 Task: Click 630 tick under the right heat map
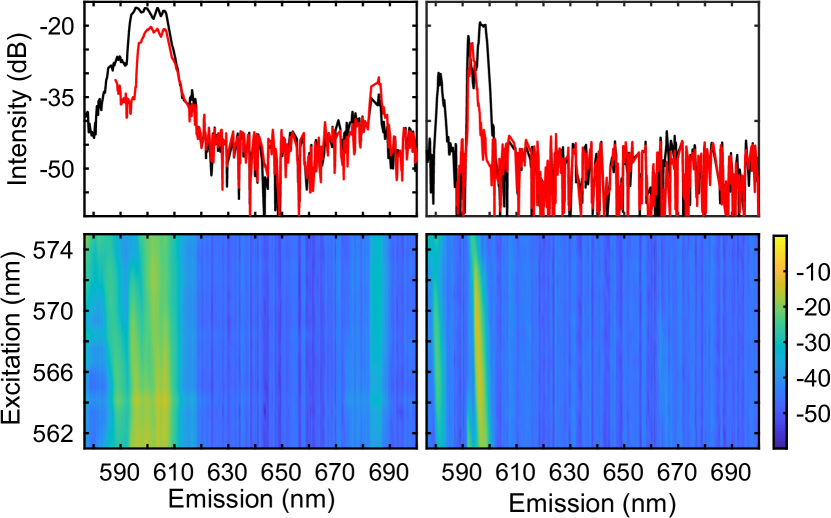(x=570, y=472)
